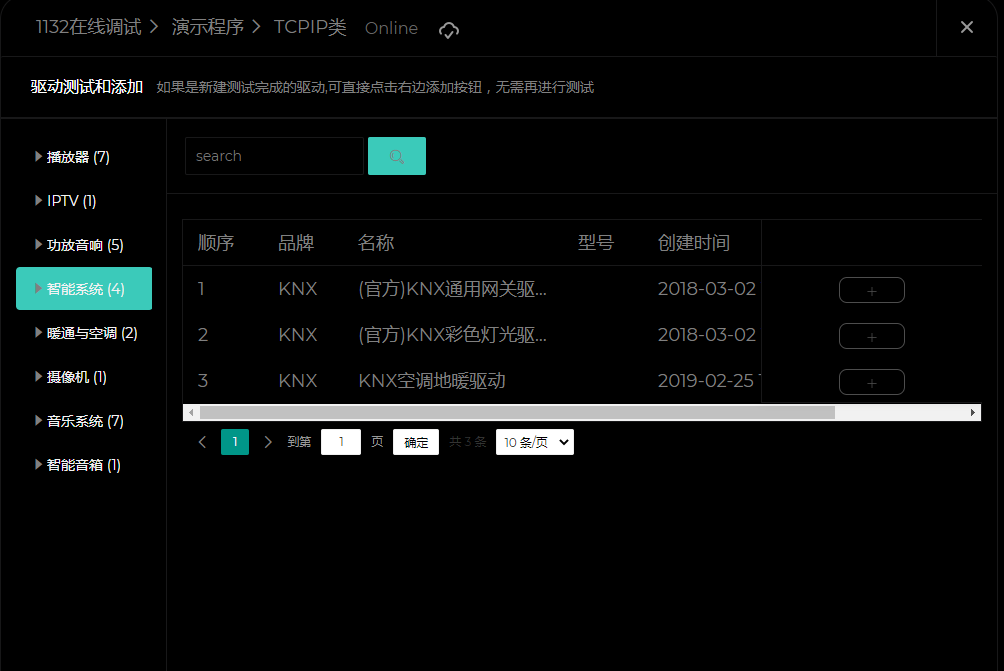Click the 顺序 column header
This screenshot has height=671, width=1004.
(x=216, y=243)
